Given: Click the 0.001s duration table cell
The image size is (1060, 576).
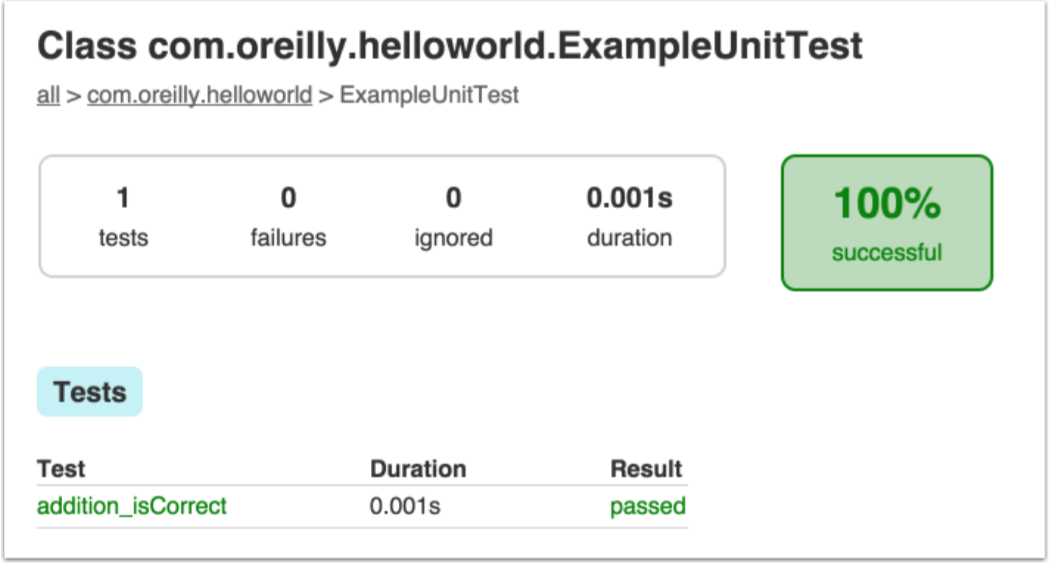Looking at the screenshot, I should coord(405,506).
